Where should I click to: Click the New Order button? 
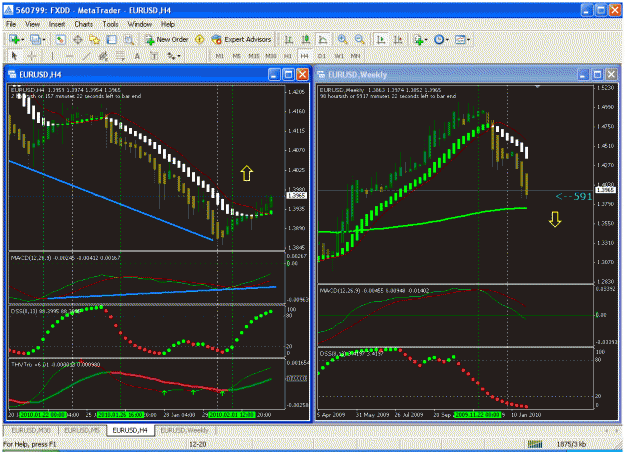tap(167, 39)
